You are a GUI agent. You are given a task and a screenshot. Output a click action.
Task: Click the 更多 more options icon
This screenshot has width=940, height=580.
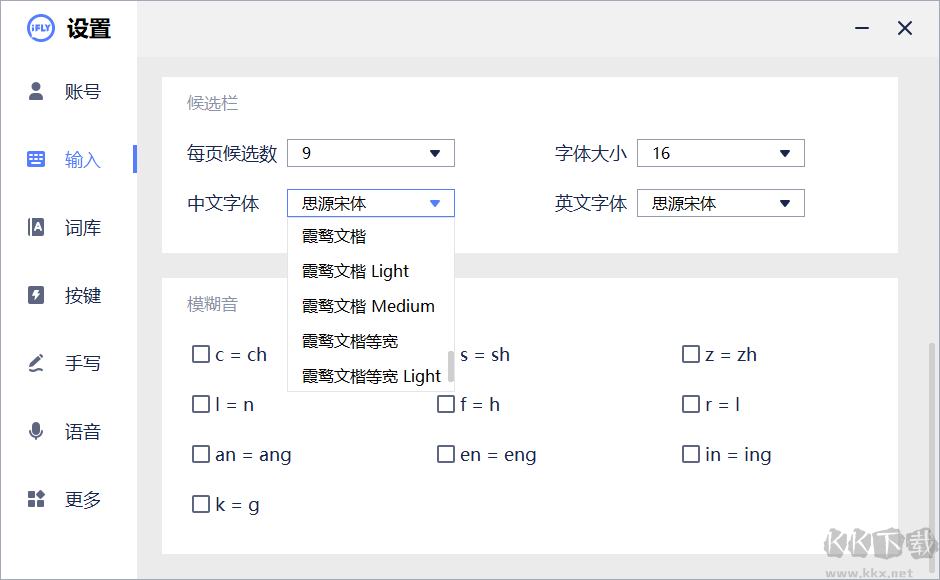[x=36, y=499]
